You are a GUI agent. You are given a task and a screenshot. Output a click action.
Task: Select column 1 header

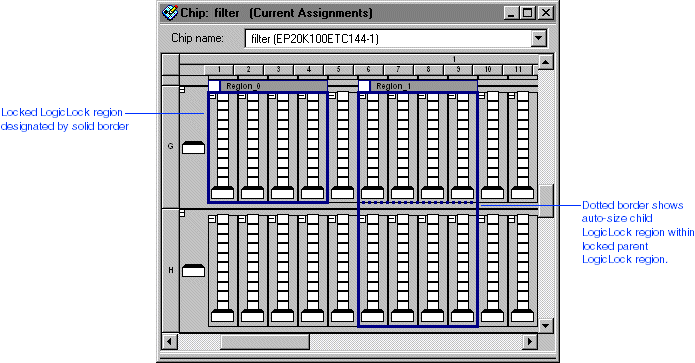coord(219,70)
